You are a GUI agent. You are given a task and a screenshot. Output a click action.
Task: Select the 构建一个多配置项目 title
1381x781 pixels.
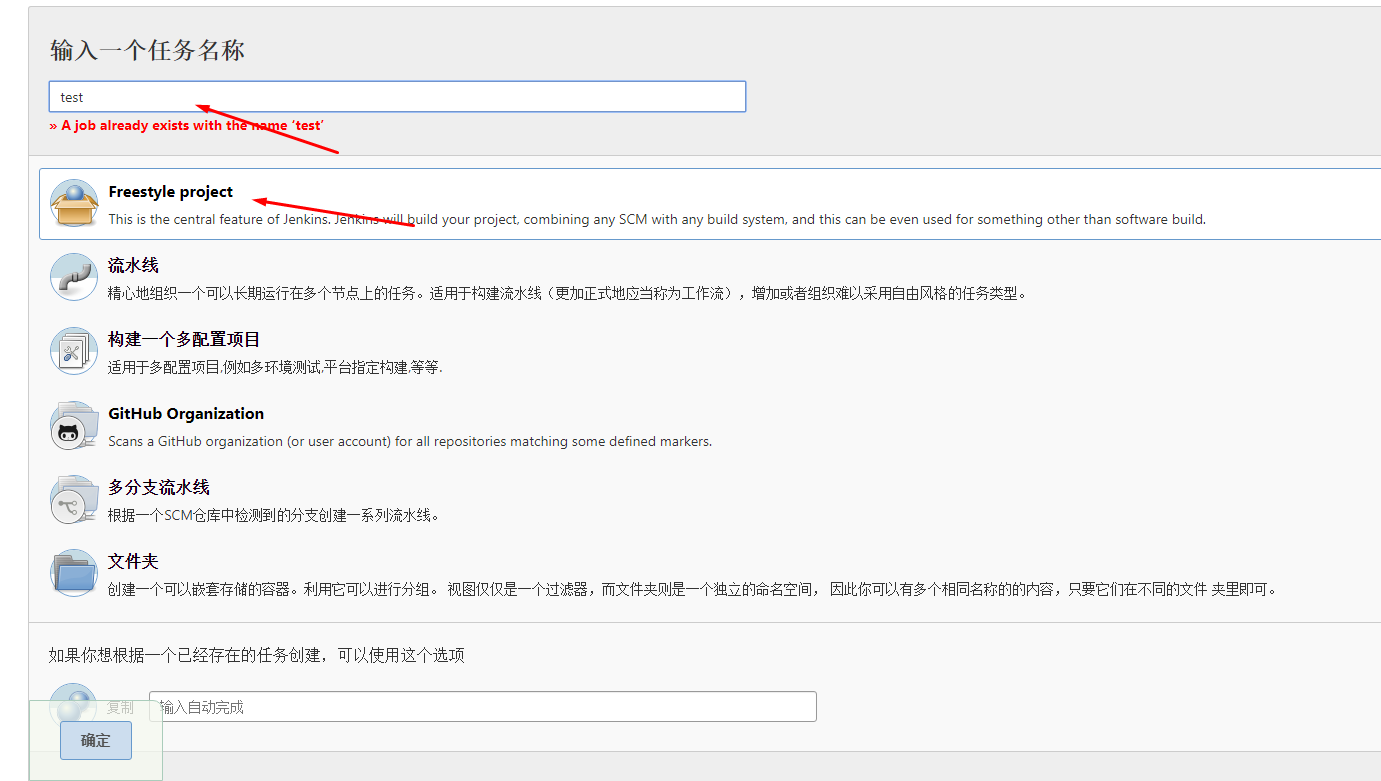(x=184, y=340)
